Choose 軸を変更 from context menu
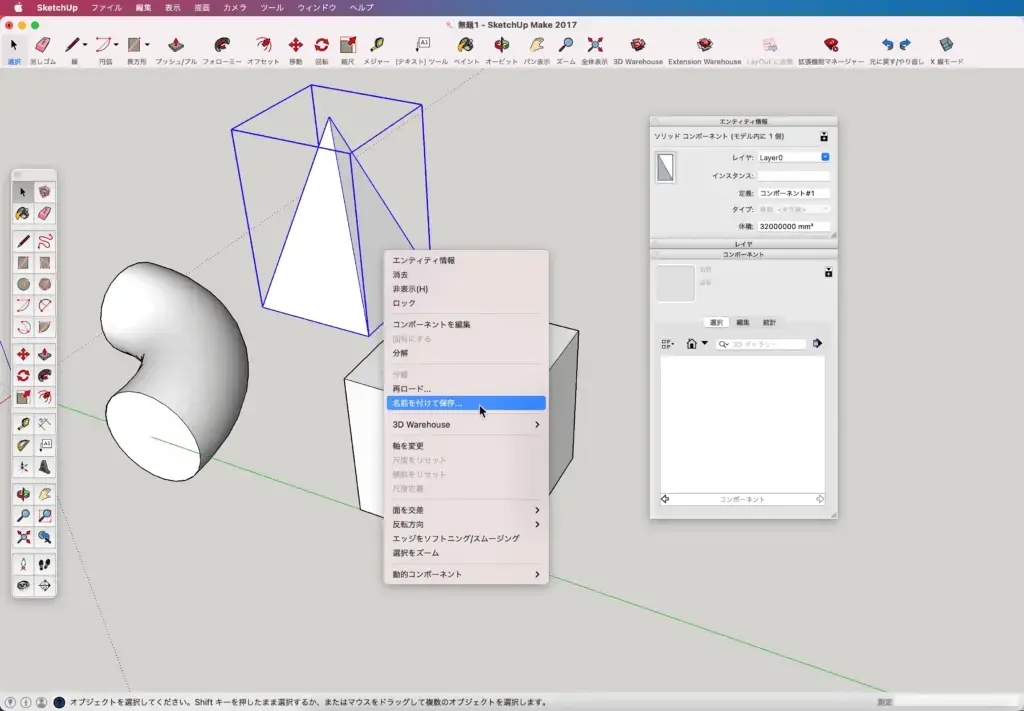 click(466, 446)
